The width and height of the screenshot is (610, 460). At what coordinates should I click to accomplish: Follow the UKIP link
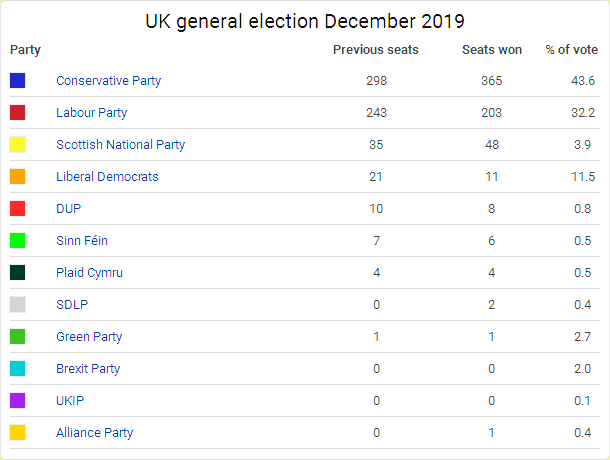point(70,400)
